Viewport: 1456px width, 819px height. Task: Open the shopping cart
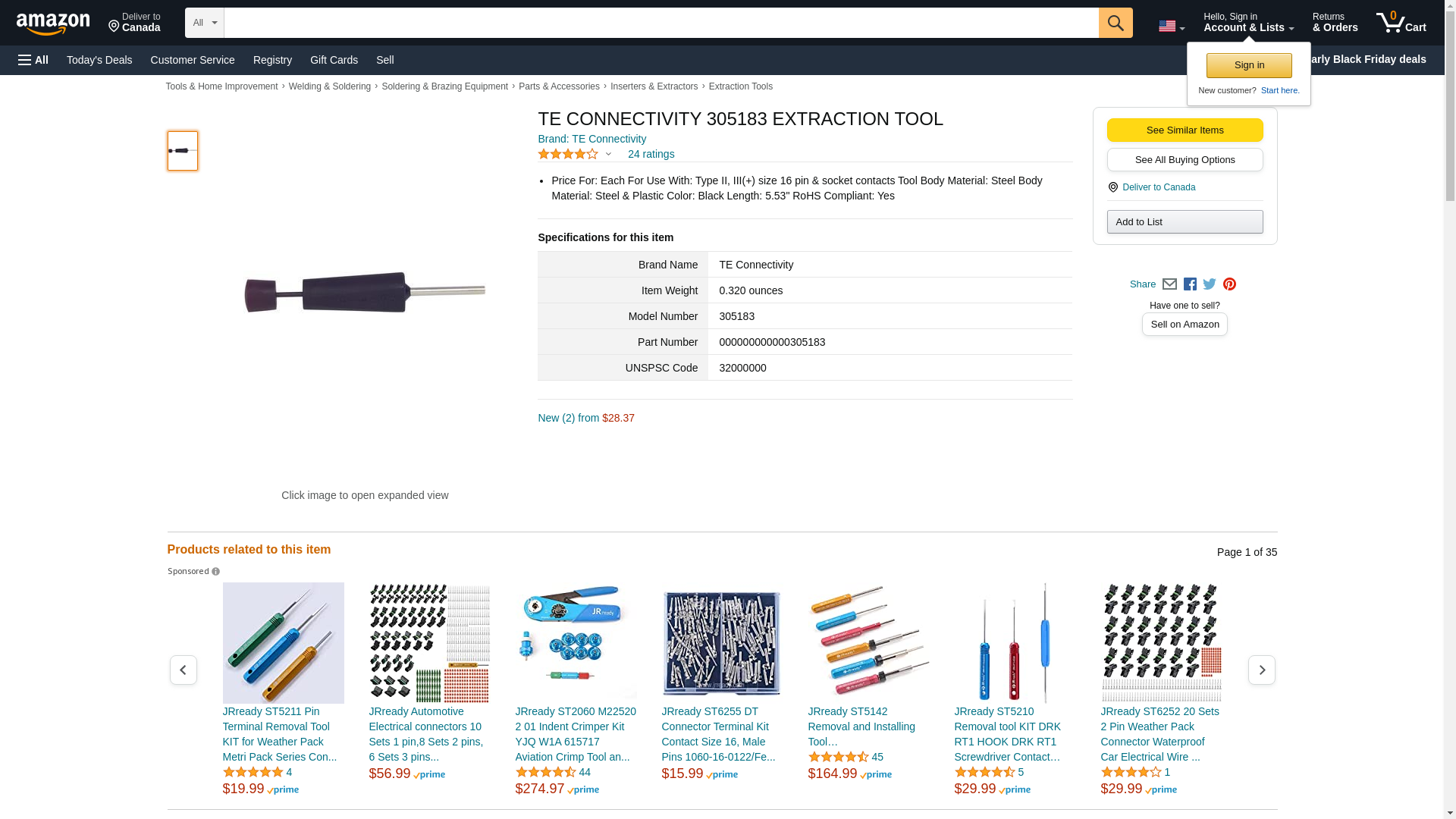click(x=1401, y=23)
